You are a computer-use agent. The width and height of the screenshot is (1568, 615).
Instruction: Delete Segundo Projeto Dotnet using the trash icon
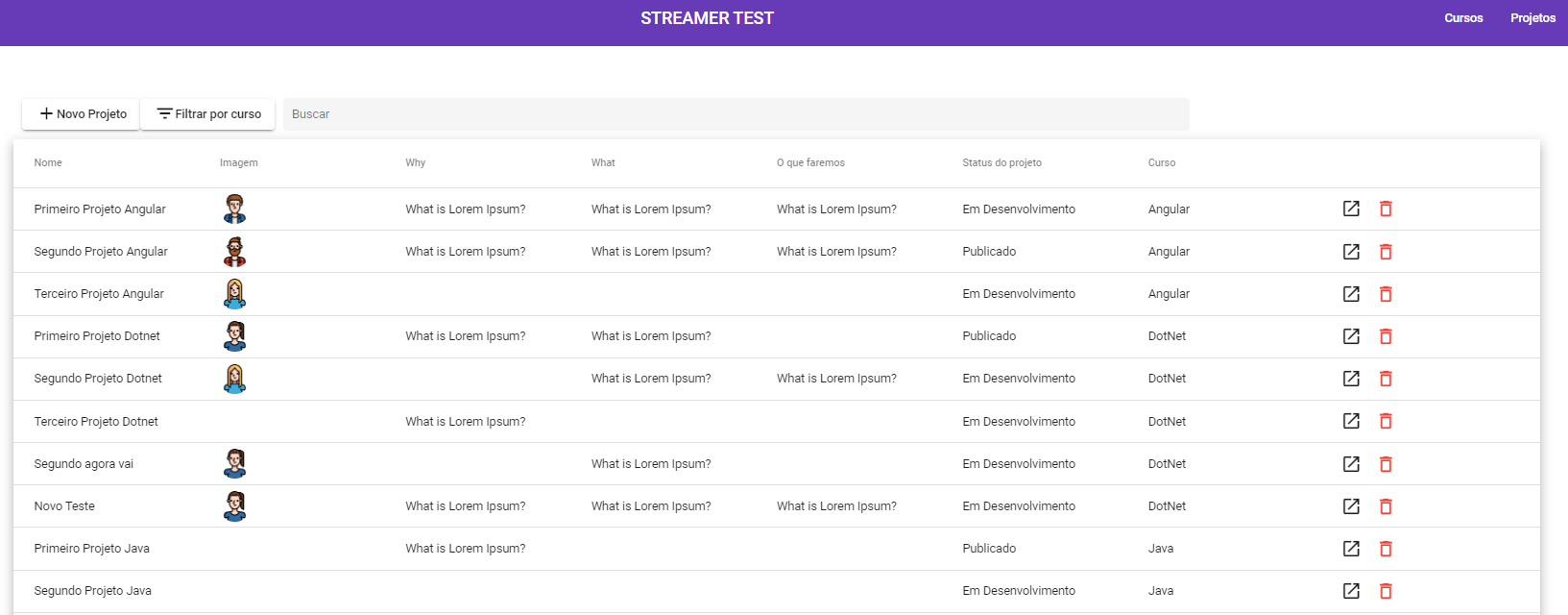click(x=1386, y=378)
